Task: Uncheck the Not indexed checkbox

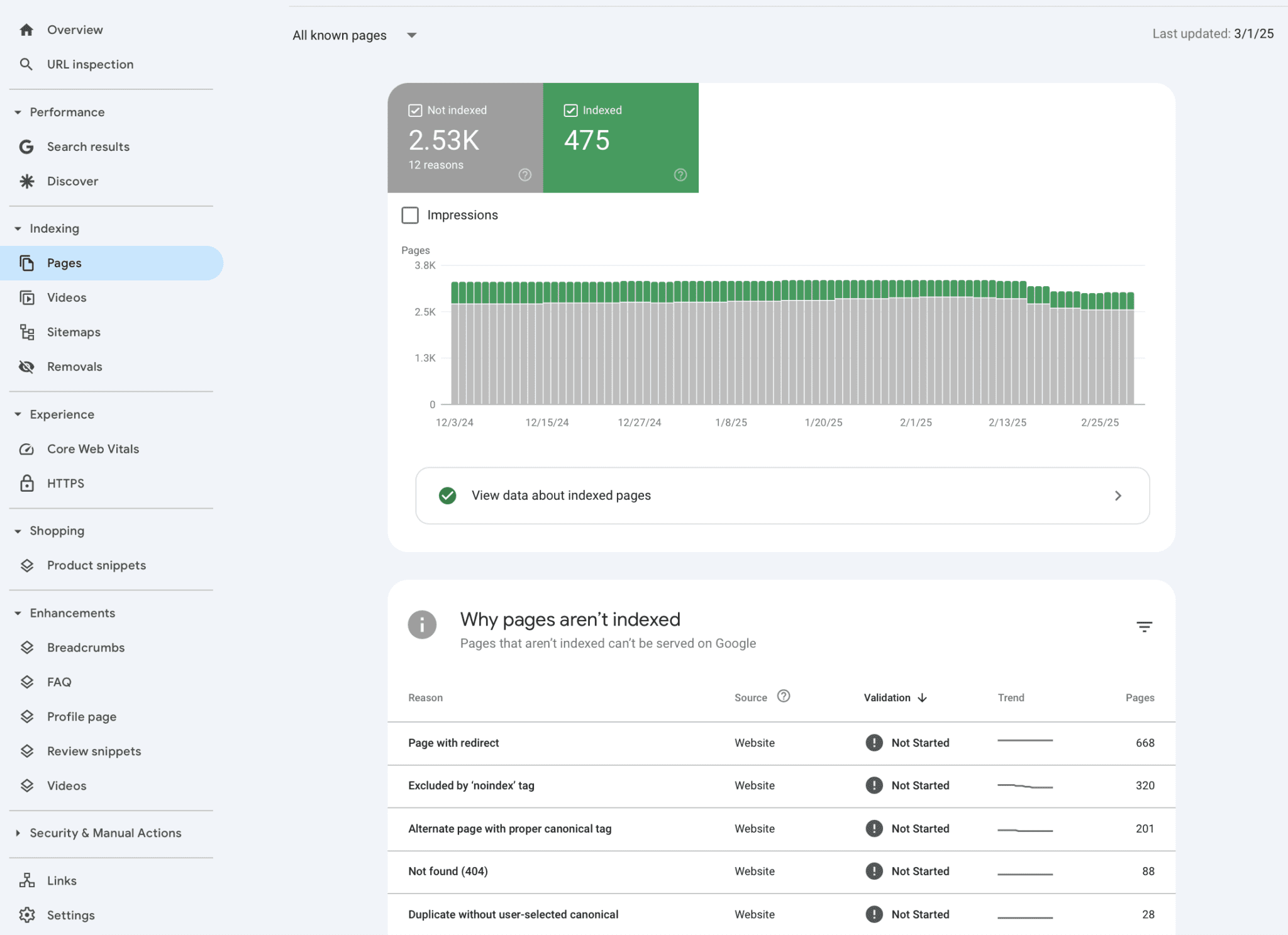Action: click(415, 110)
